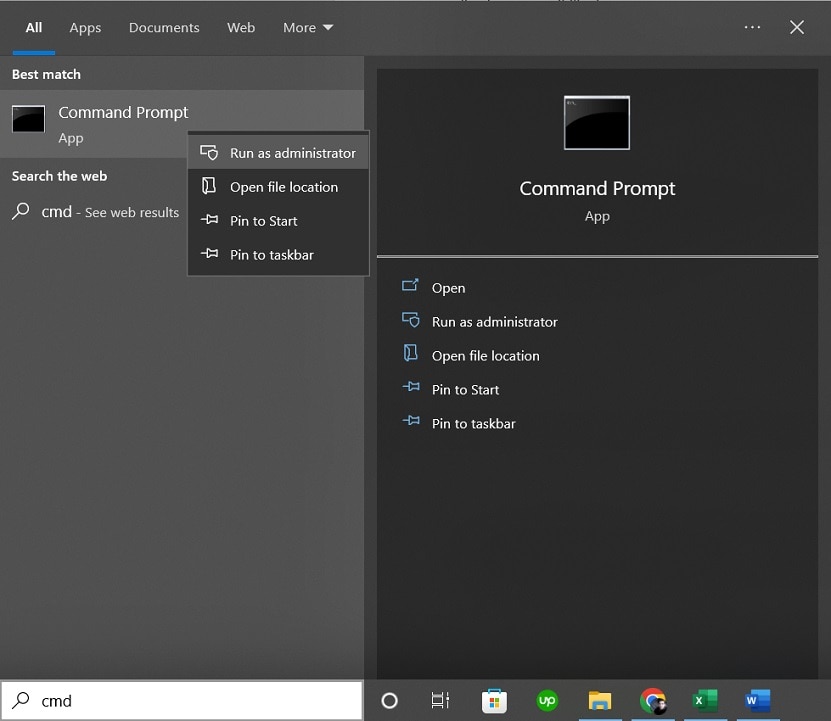Click the Cortana circle icon
This screenshot has height=721, width=831.
coord(390,701)
